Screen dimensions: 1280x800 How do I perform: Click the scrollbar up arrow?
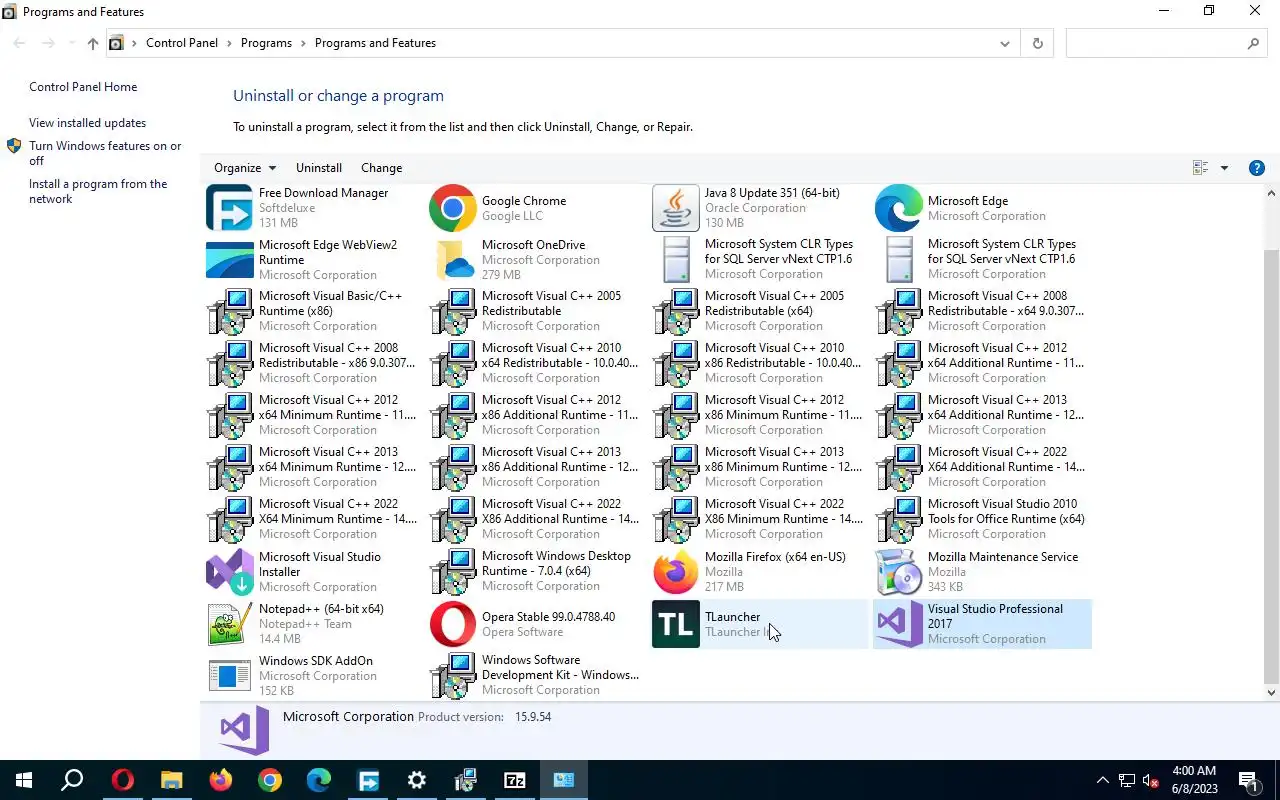pos(1271,192)
